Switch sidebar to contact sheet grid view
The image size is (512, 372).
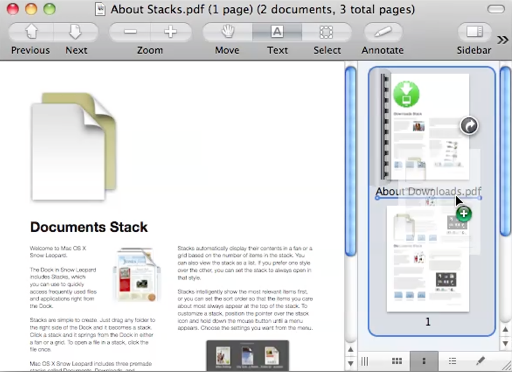pos(397,361)
